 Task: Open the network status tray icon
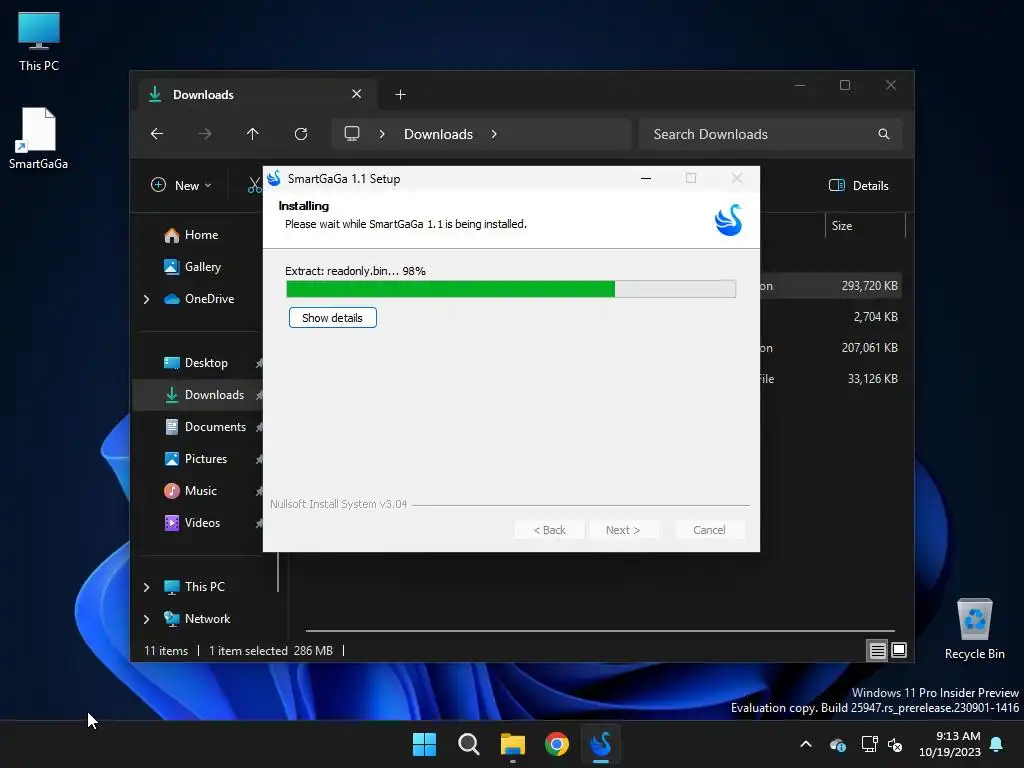tap(869, 744)
